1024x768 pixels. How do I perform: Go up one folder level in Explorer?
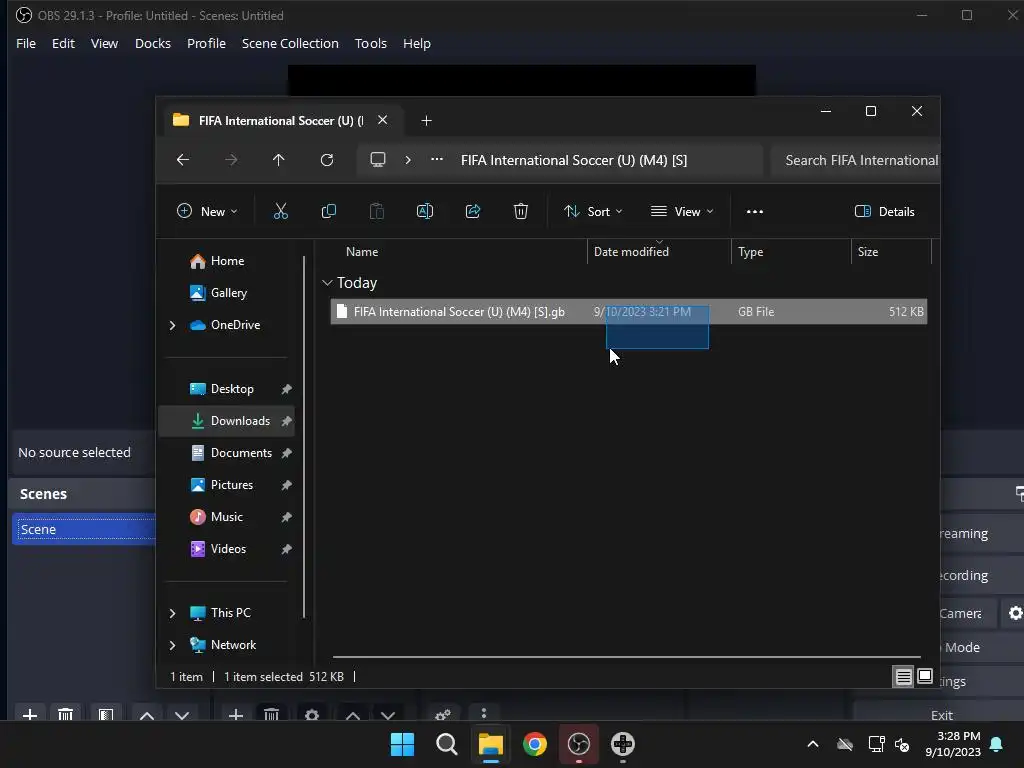coord(279,160)
